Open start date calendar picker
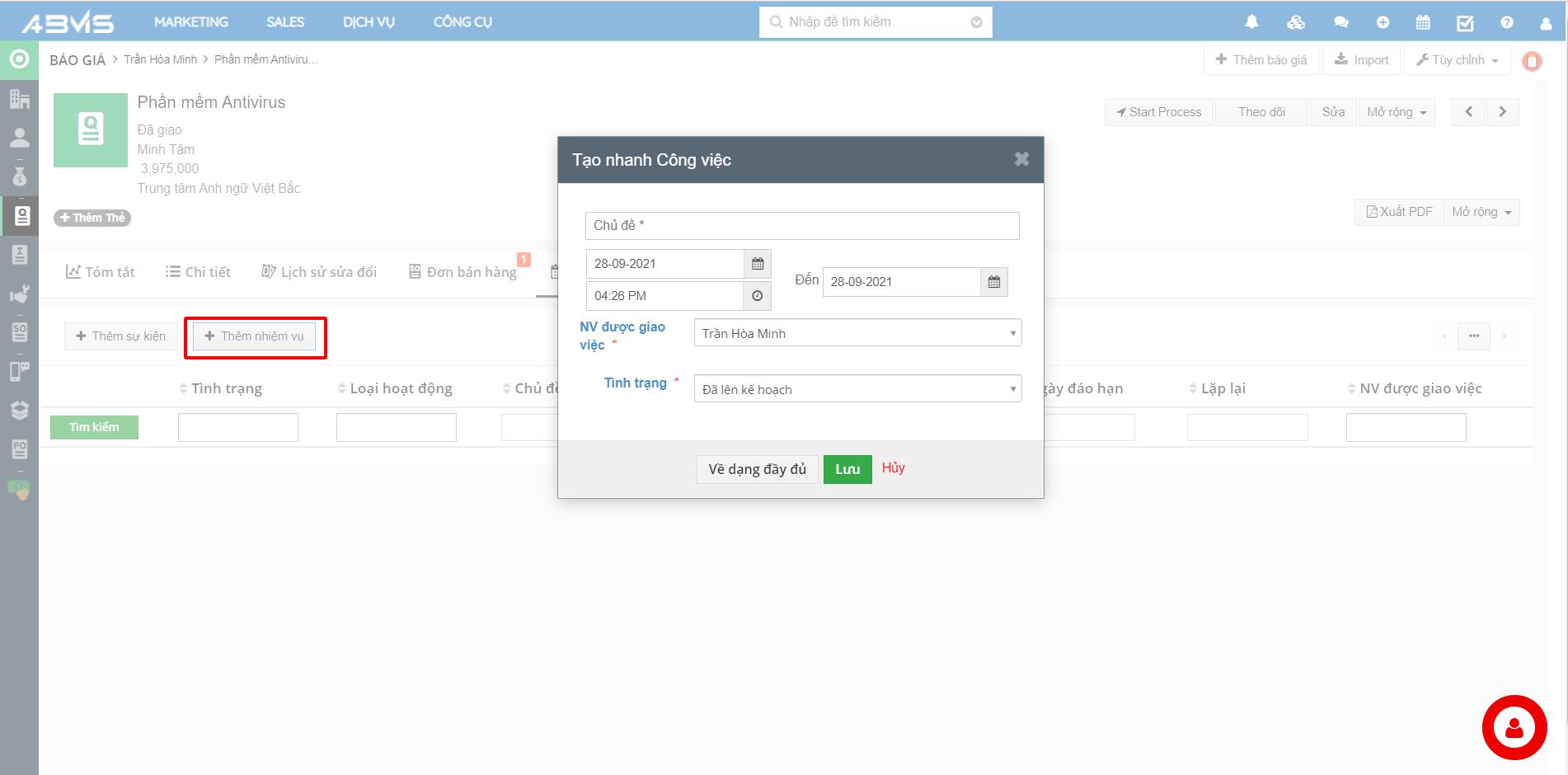 (758, 264)
